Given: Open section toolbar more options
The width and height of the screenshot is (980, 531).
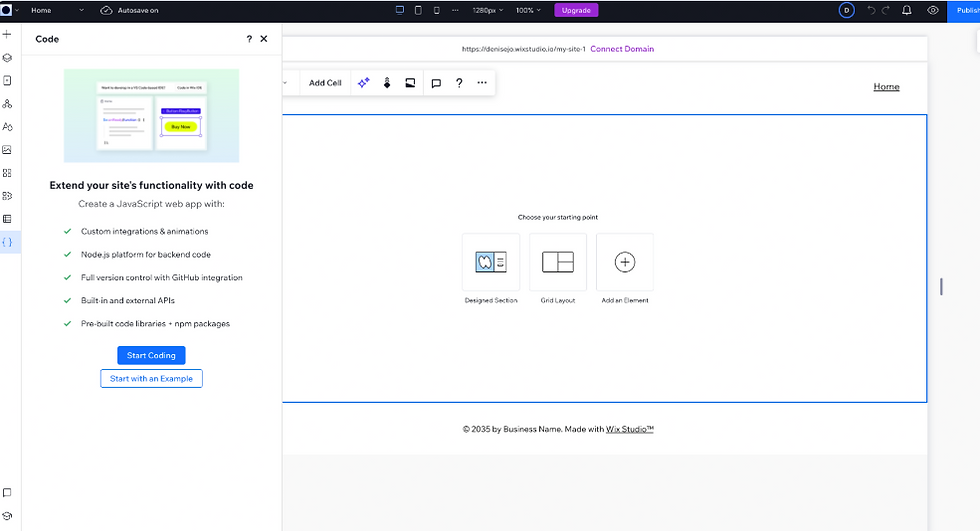Looking at the screenshot, I should pos(482,82).
